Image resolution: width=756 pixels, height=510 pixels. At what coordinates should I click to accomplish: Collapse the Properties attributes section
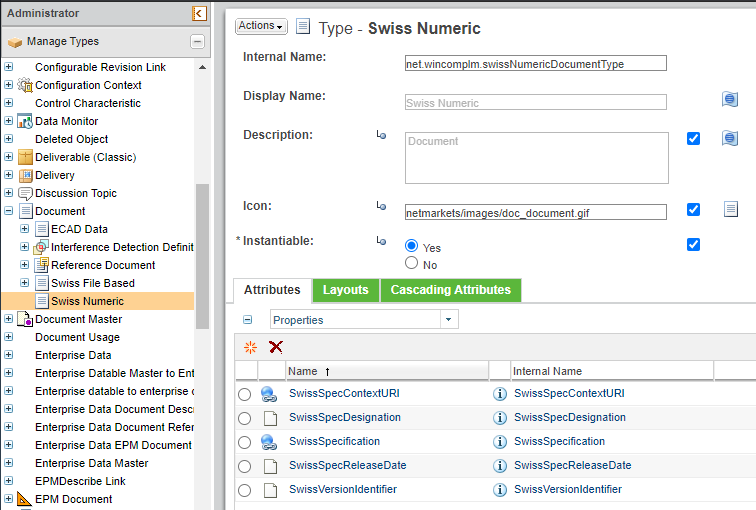coord(247,320)
